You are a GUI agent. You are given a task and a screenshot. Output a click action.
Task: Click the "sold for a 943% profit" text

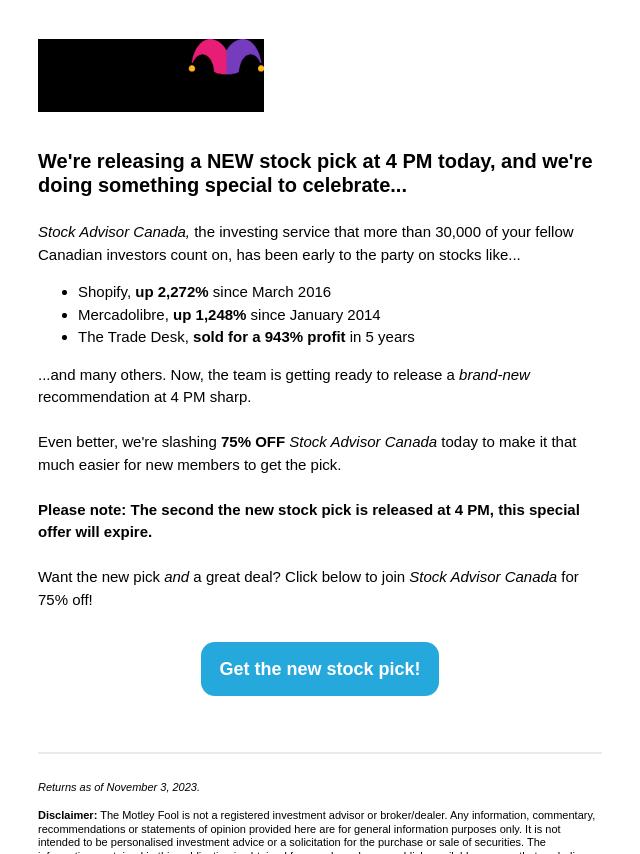click(269, 337)
